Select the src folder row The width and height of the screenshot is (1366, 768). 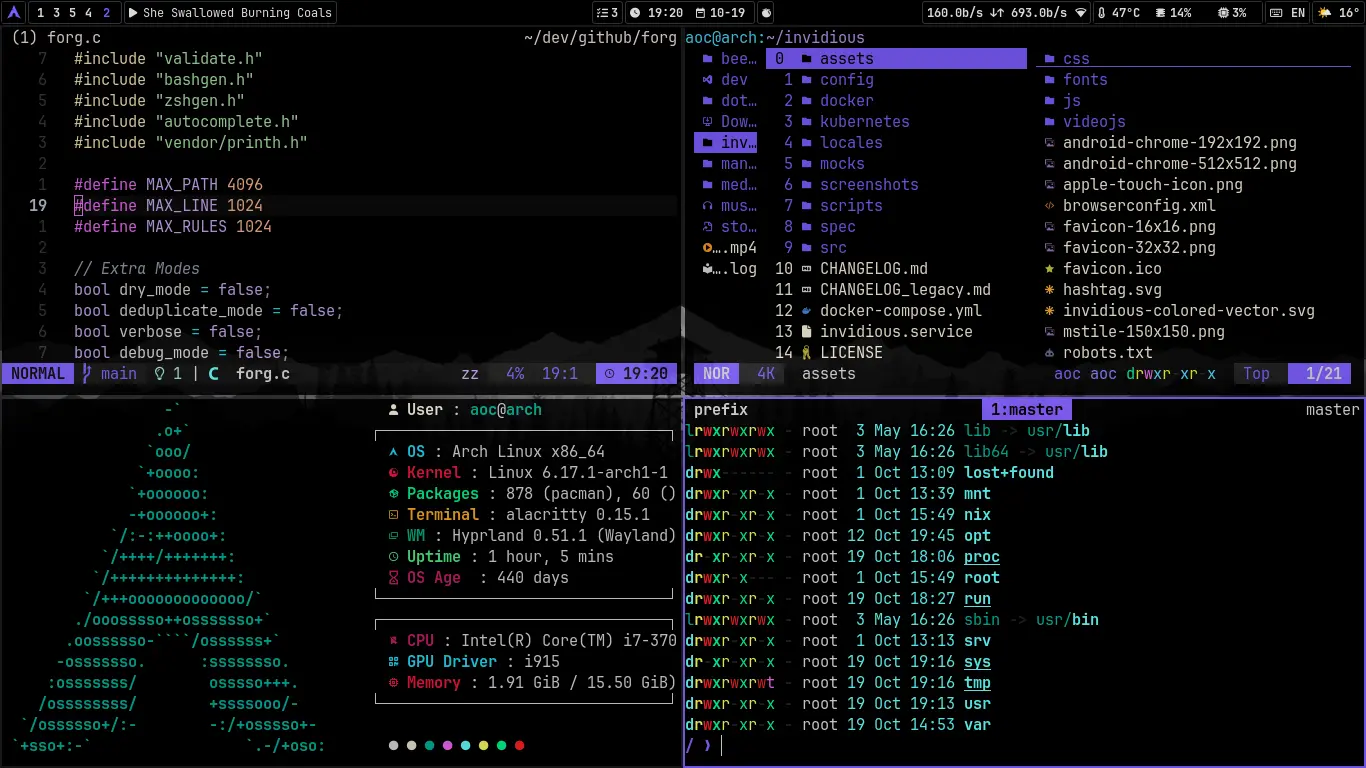[897, 248]
